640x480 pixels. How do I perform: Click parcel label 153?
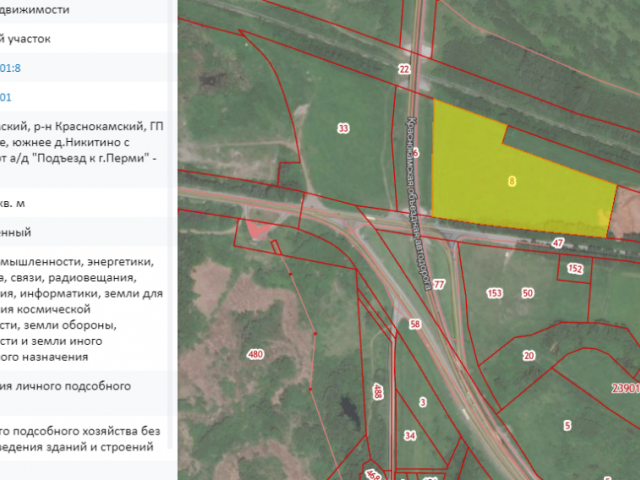[x=494, y=293]
